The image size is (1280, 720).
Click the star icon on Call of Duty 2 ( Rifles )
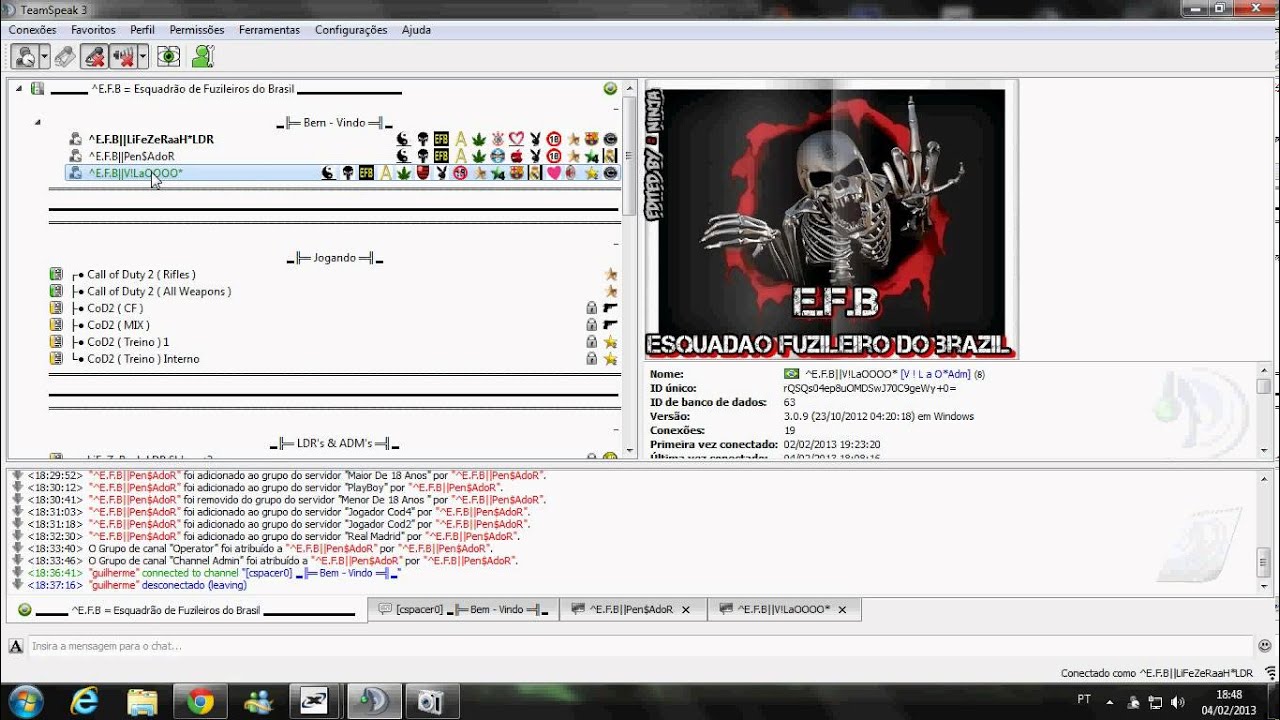[x=610, y=275]
